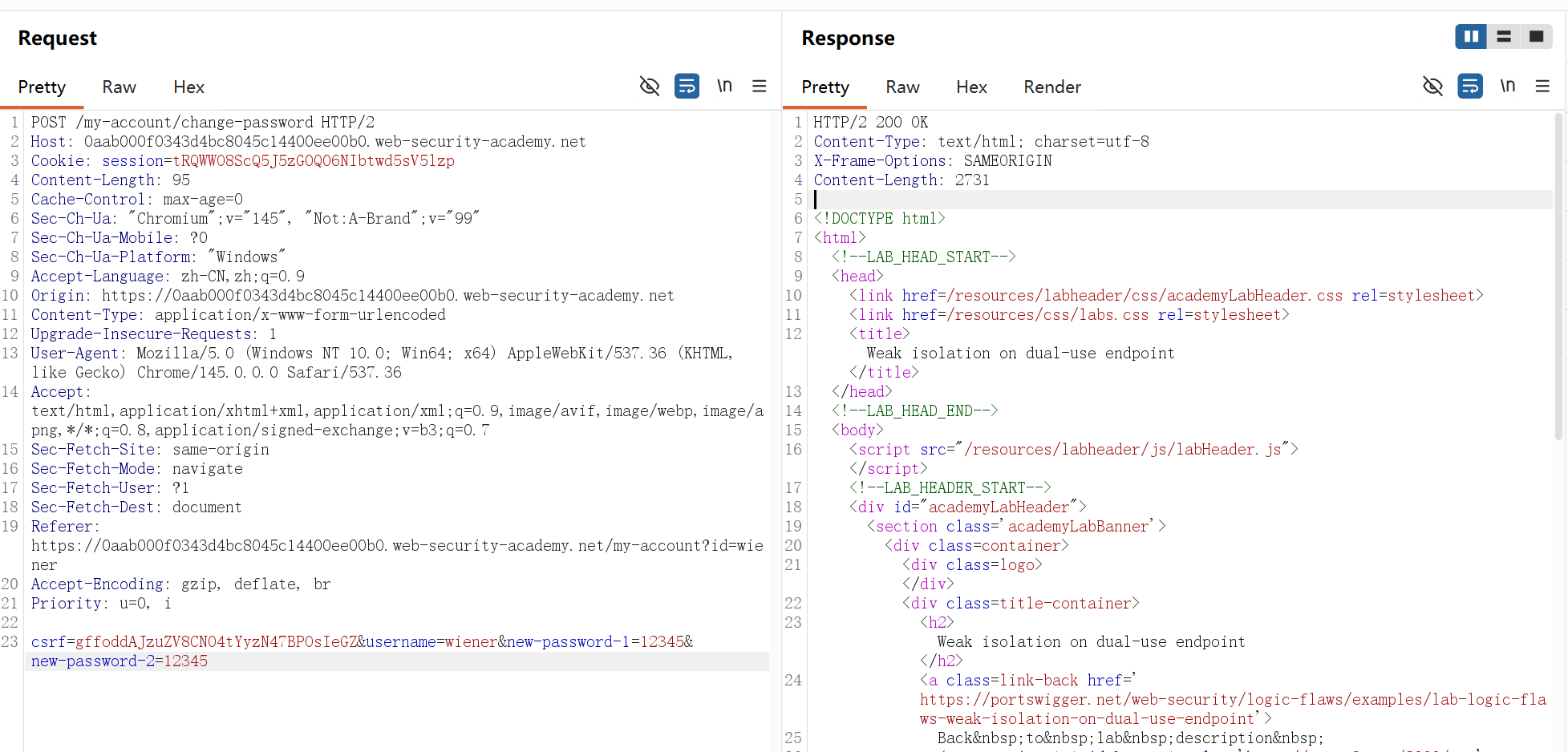Click the Content-Length: 2731 response header
This screenshot has height=752, width=1568.
[901, 180]
